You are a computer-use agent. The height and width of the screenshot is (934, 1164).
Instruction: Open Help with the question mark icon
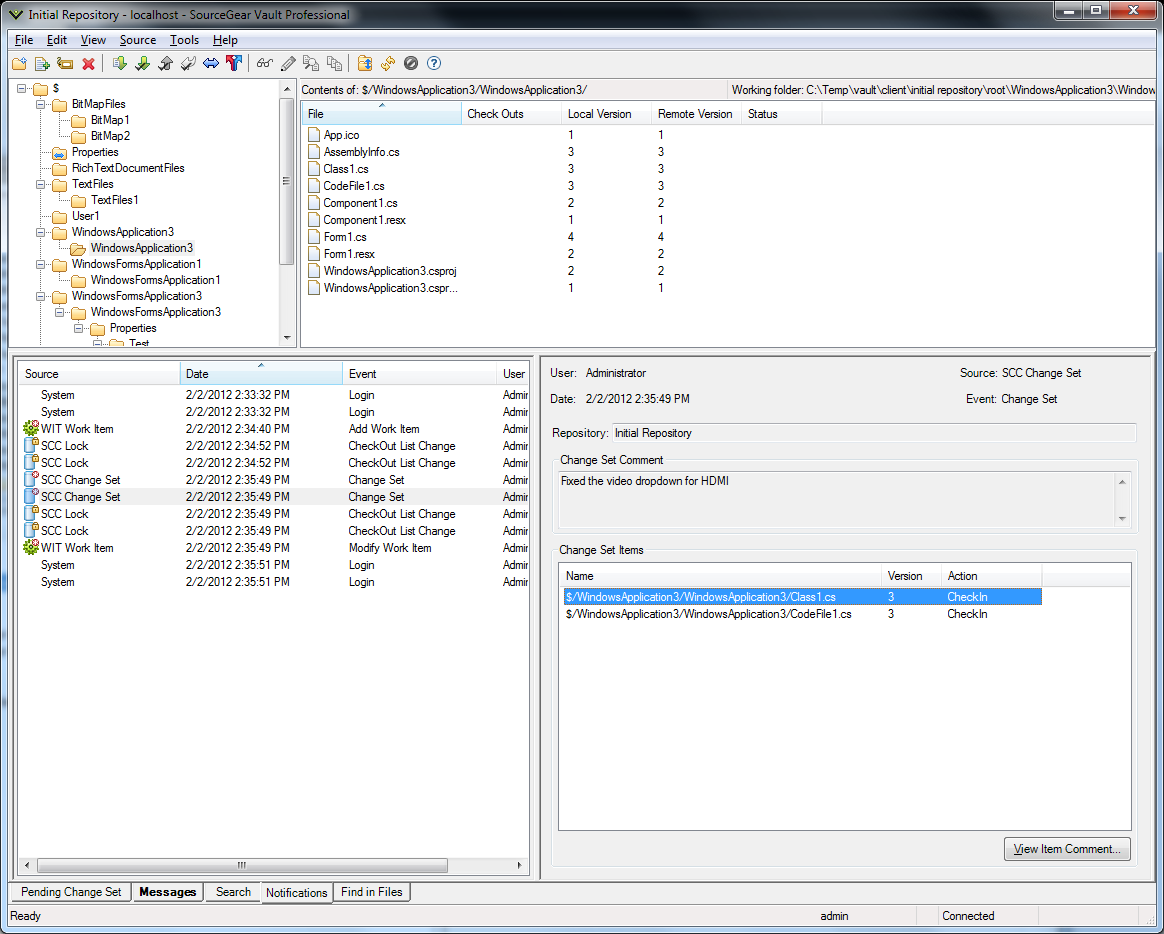tap(434, 64)
